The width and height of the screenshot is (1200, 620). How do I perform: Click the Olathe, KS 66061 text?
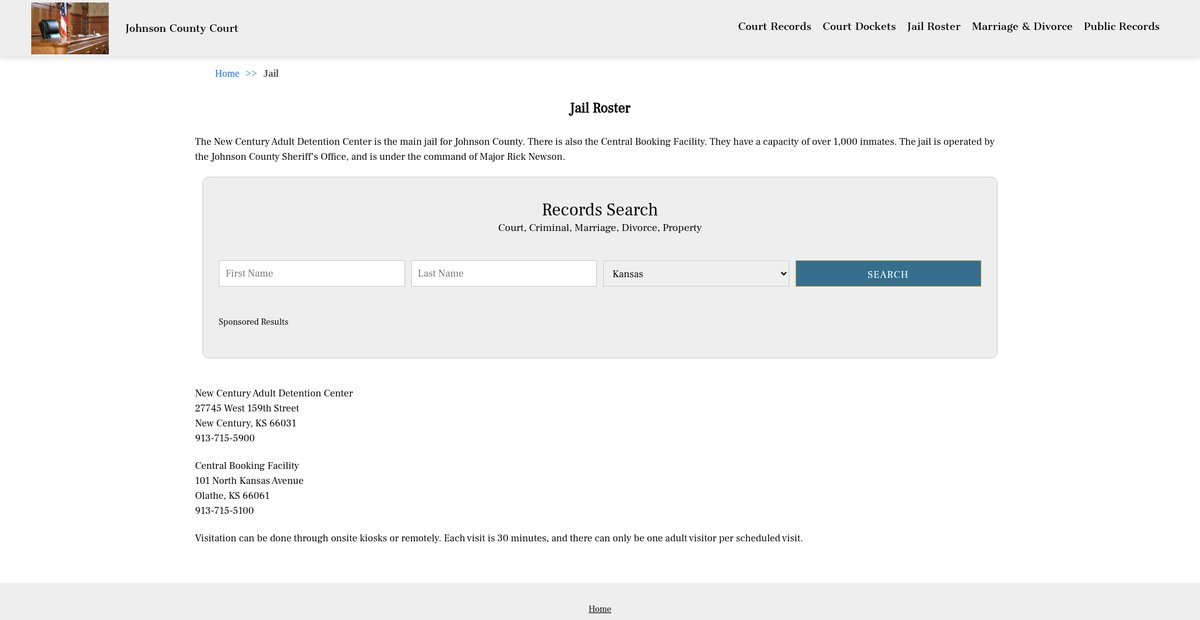[232, 496]
